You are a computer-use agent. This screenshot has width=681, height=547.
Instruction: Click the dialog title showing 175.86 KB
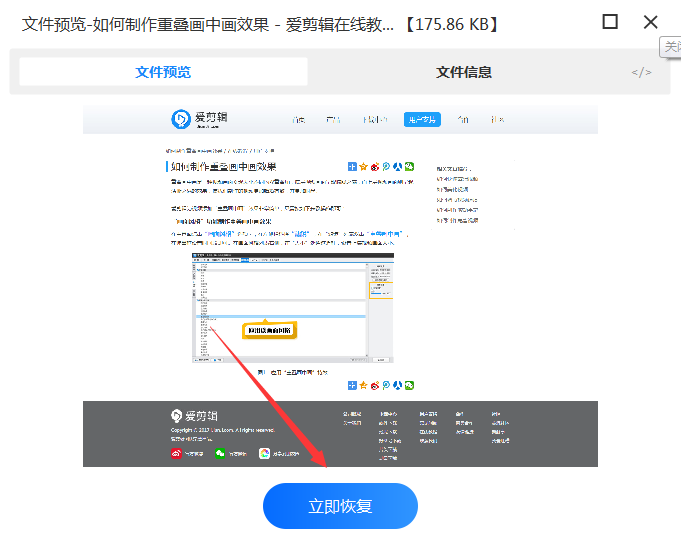click(x=260, y=24)
